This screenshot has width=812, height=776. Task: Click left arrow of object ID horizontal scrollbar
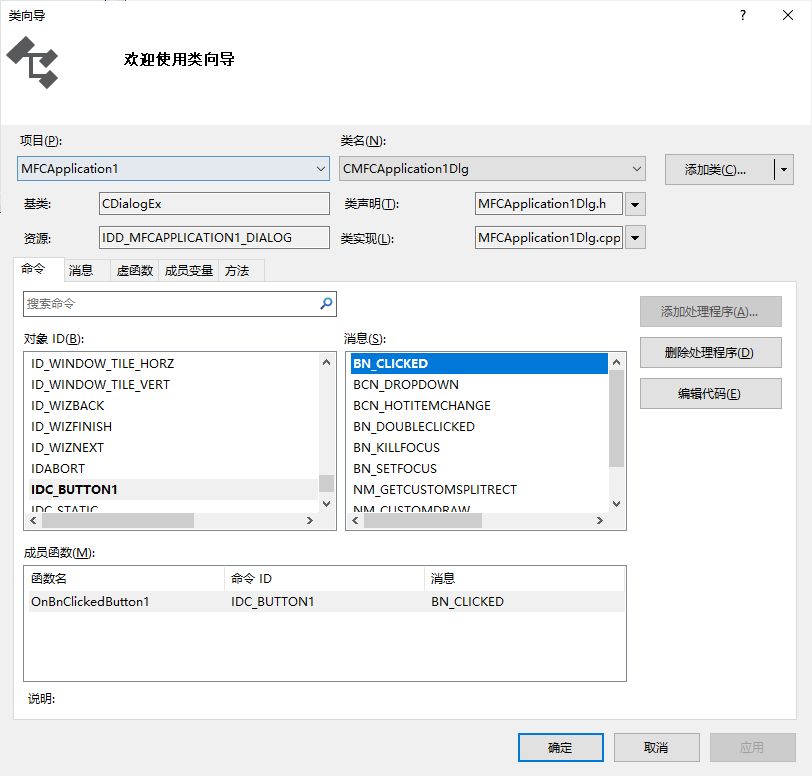tap(34, 521)
